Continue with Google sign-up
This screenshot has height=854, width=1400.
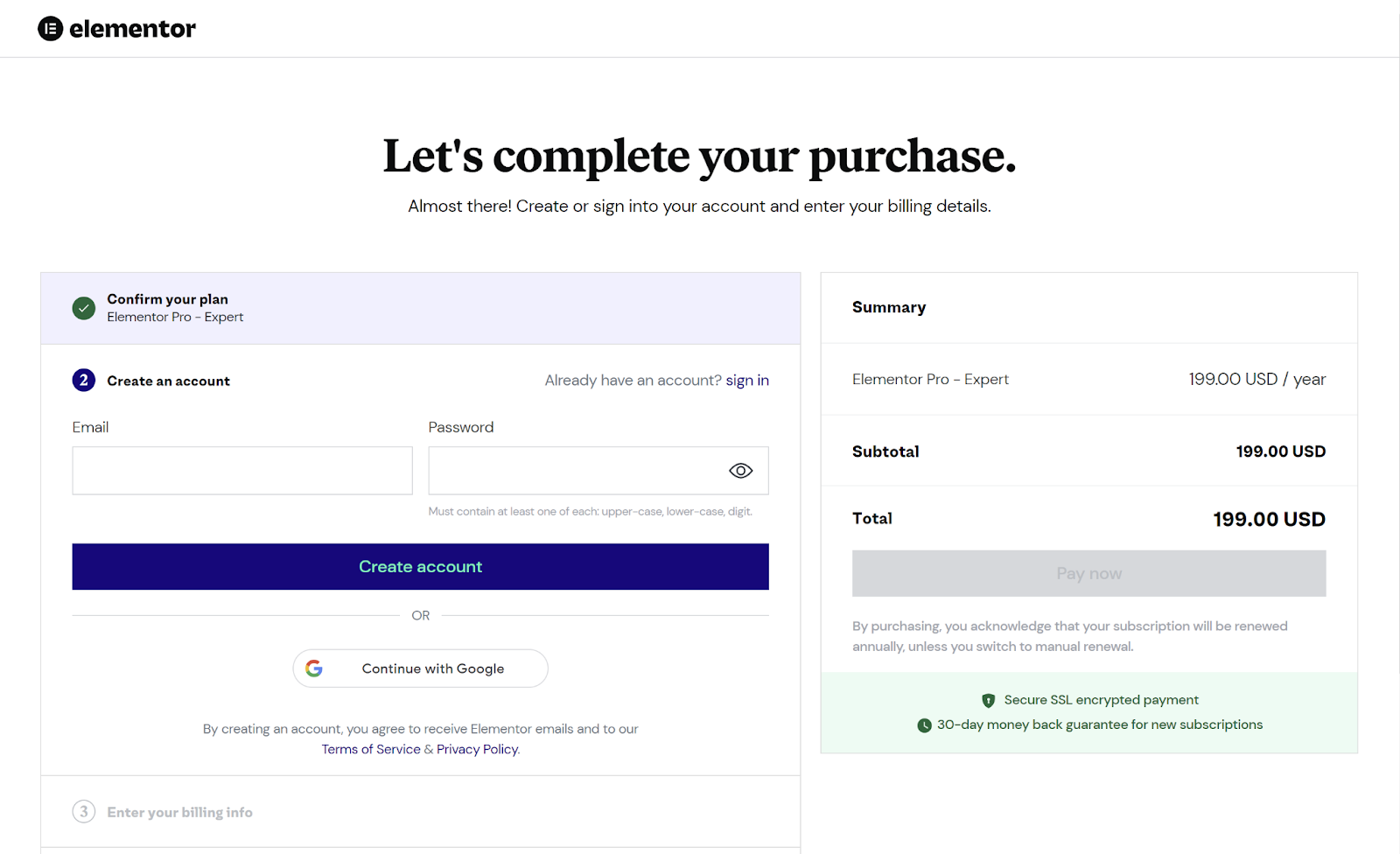(x=420, y=668)
